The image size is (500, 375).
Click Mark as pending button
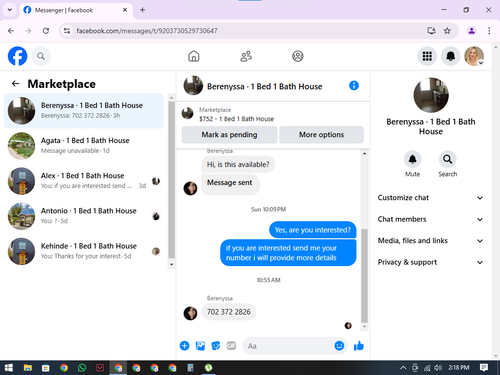[229, 135]
